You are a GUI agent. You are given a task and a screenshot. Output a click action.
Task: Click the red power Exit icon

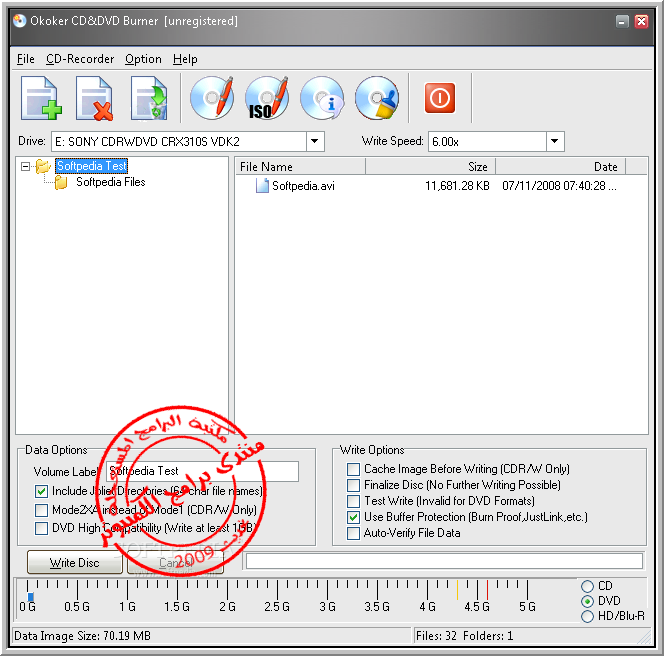[440, 98]
